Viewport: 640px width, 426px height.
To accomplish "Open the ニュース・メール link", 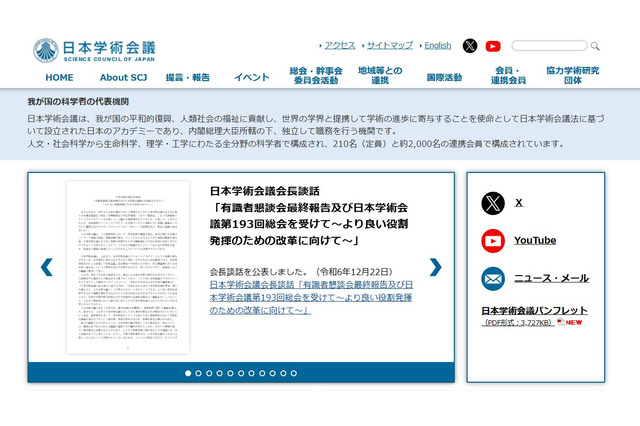I will 551,278.
